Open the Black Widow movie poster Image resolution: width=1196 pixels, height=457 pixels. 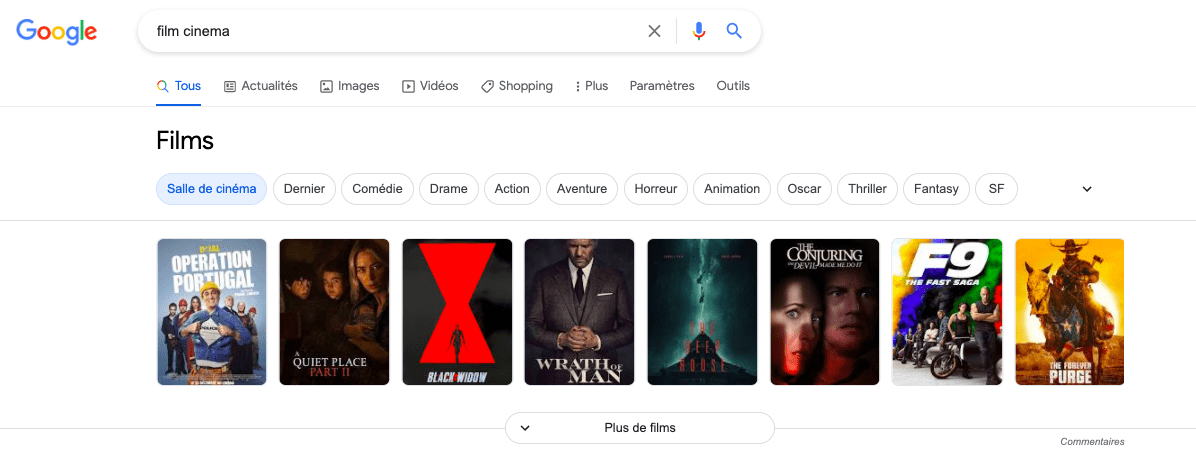[x=457, y=311]
